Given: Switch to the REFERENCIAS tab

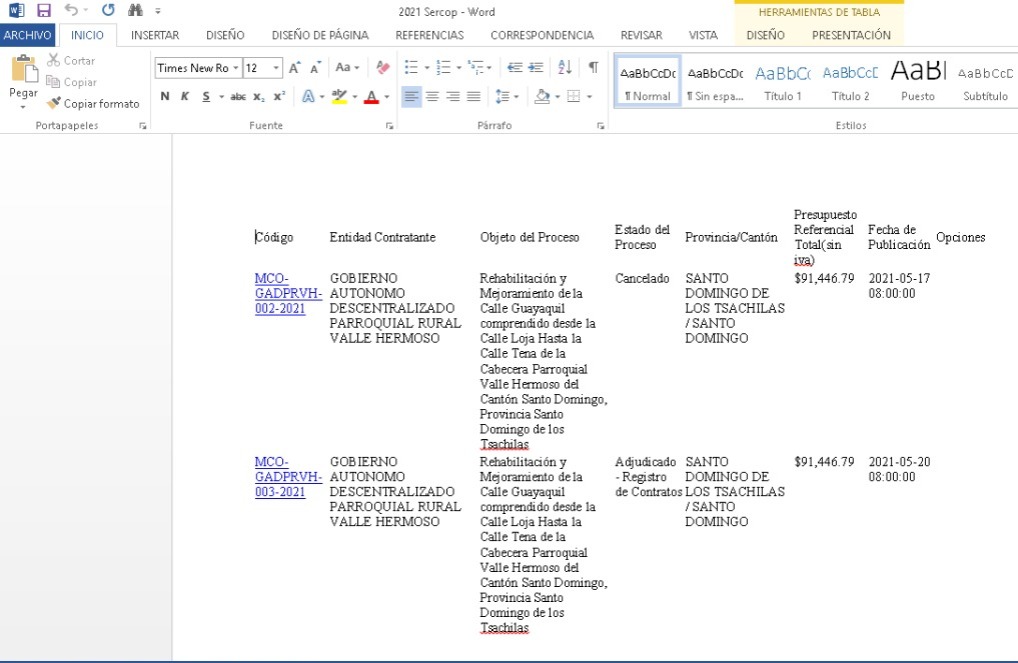Looking at the screenshot, I should (429, 35).
